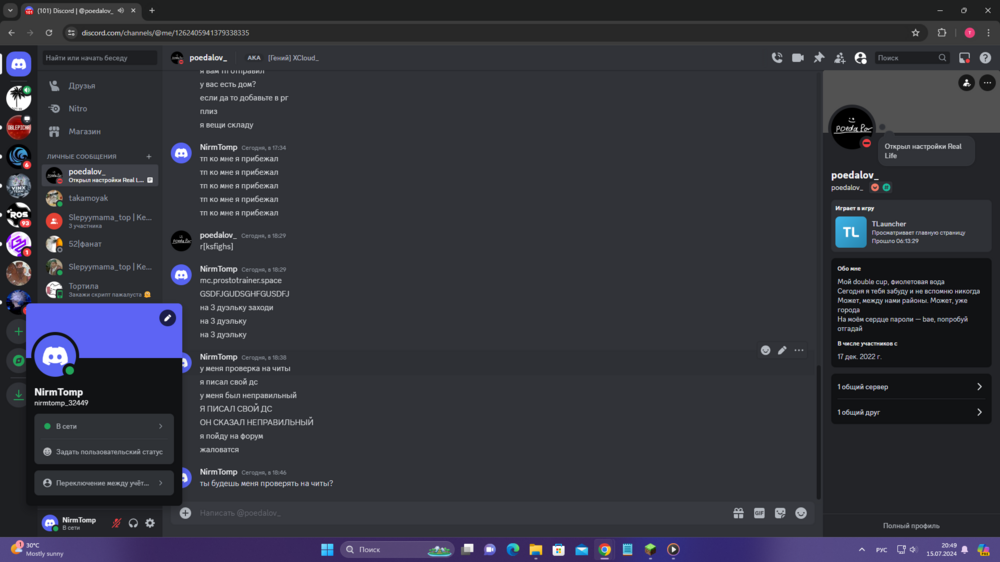Open Chrome extensions puzzle icon

(x=942, y=33)
